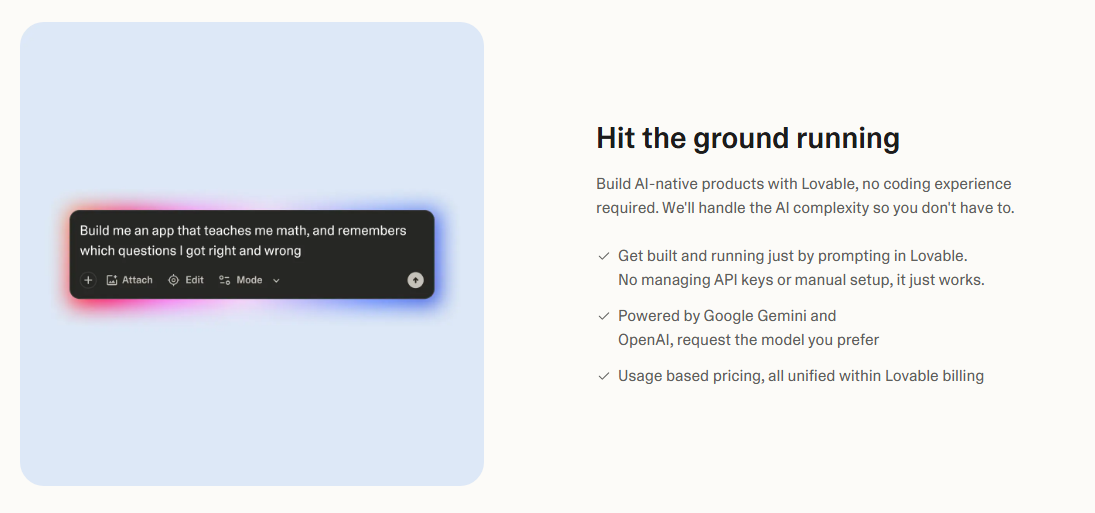Image resolution: width=1095 pixels, height=513 pixels.
Task: Click the 'Hit the ground running' heading
Action: coord(747,138)
